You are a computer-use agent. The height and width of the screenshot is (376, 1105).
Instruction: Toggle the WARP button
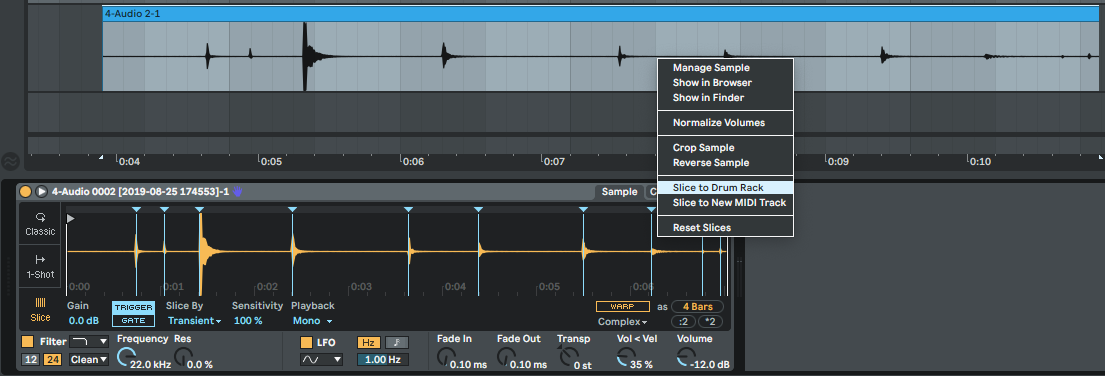622,307
